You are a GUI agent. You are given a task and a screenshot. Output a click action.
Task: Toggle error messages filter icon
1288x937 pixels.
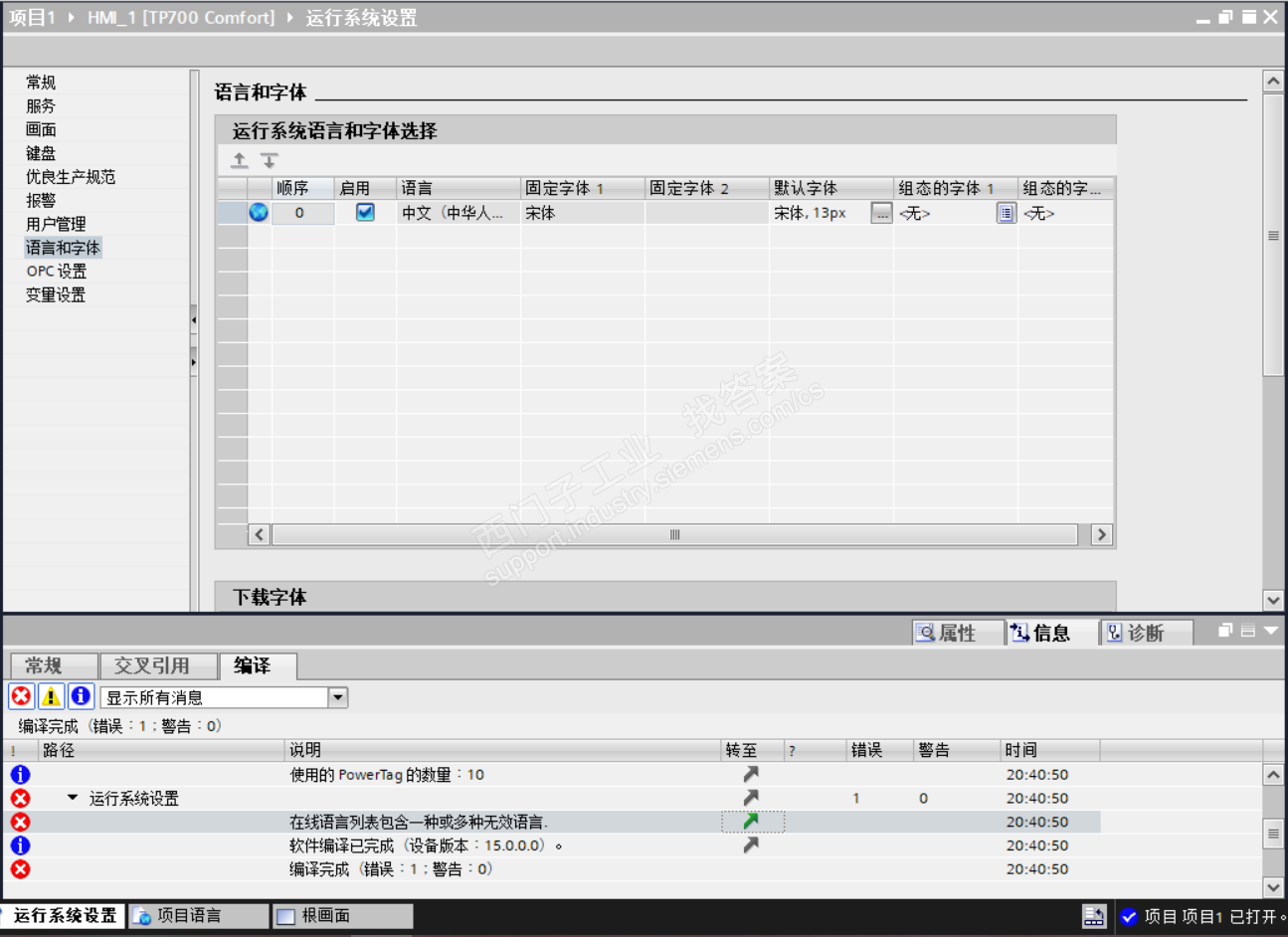[x=21, y=696]
